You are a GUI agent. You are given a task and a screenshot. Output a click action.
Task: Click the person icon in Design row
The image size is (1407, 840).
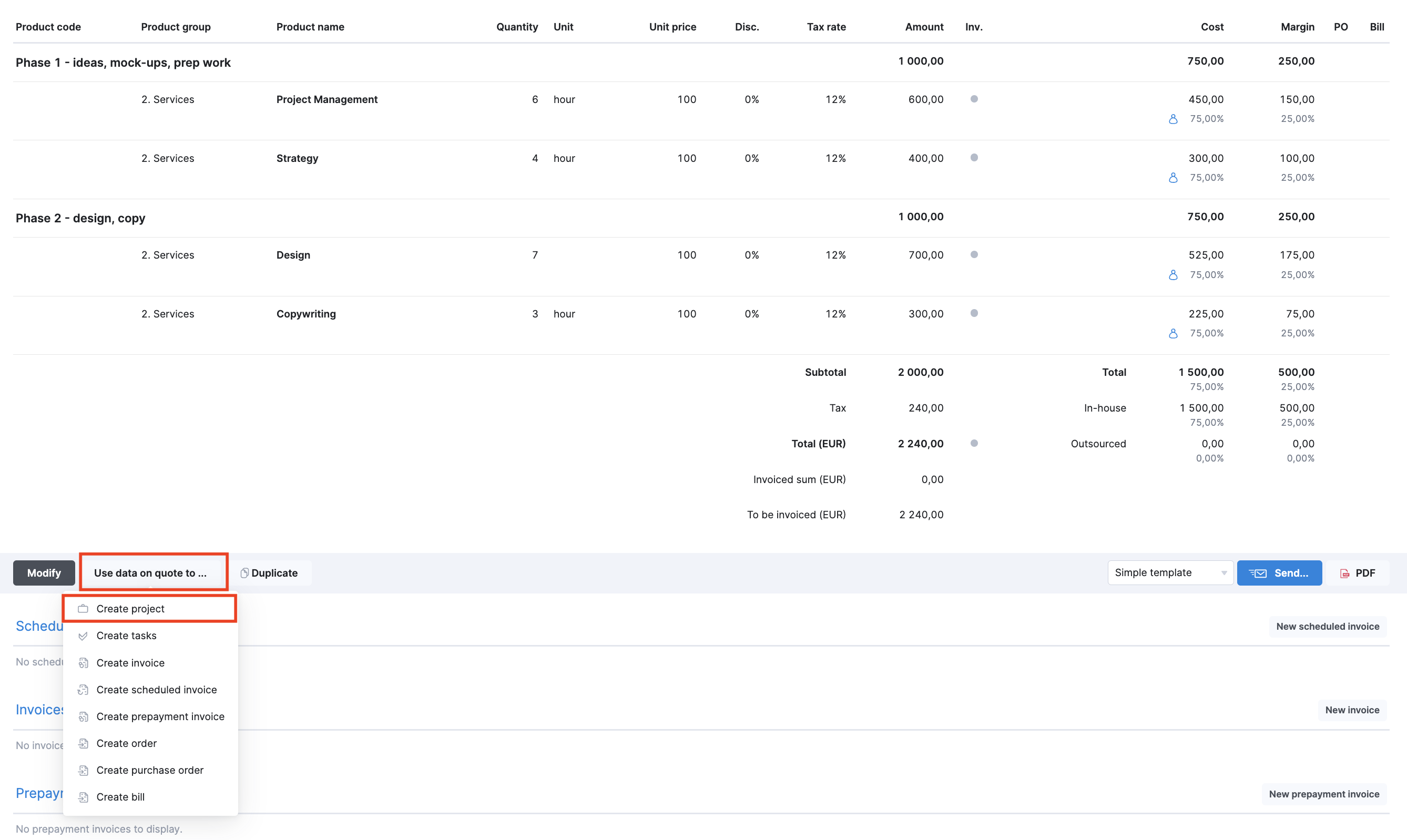1173,274
